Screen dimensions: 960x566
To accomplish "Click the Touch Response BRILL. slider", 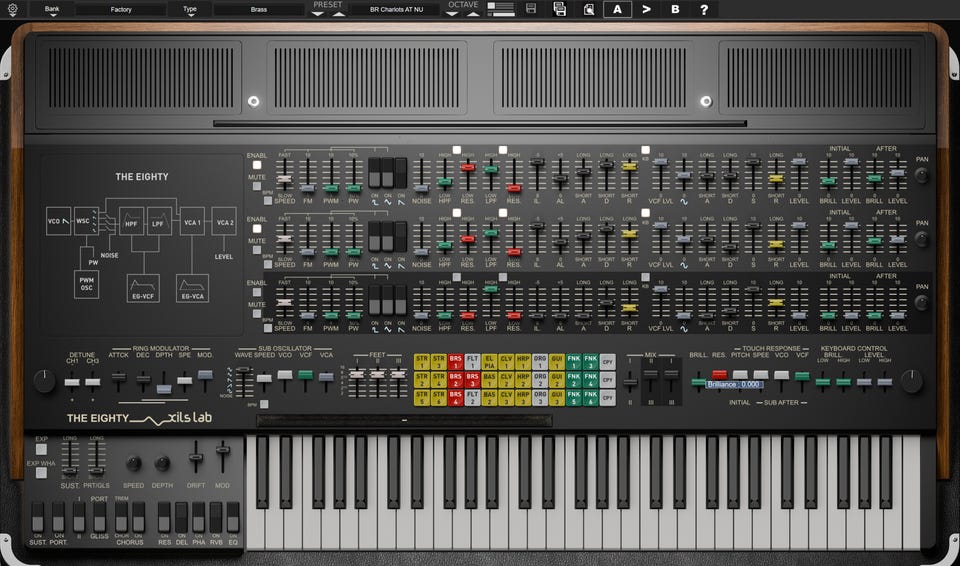I will (x=699, y=382).
